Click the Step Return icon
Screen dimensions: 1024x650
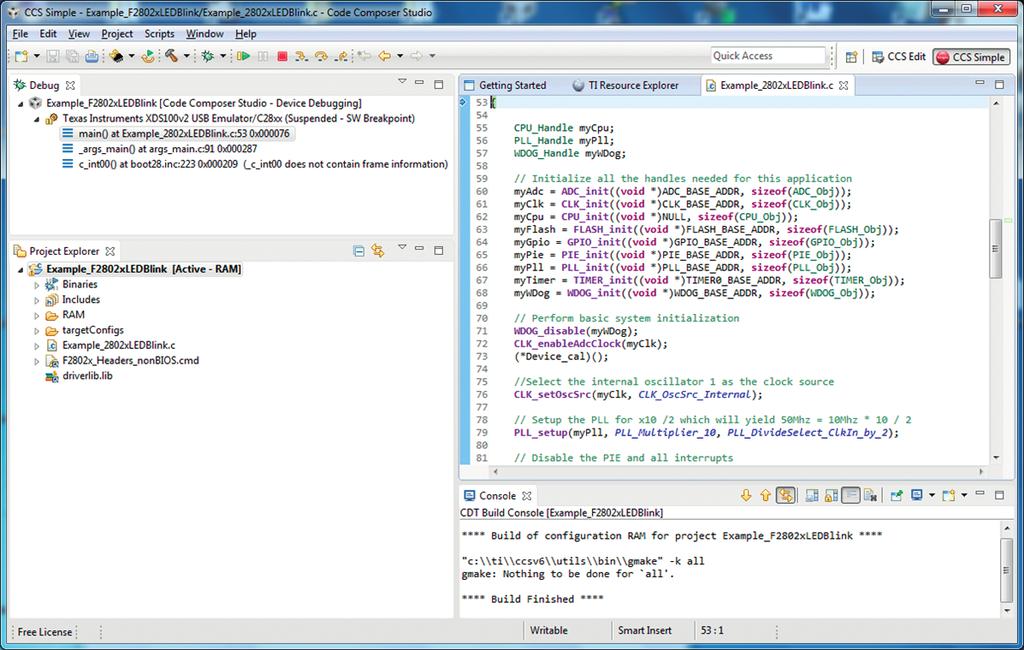[x=341, y=57]
